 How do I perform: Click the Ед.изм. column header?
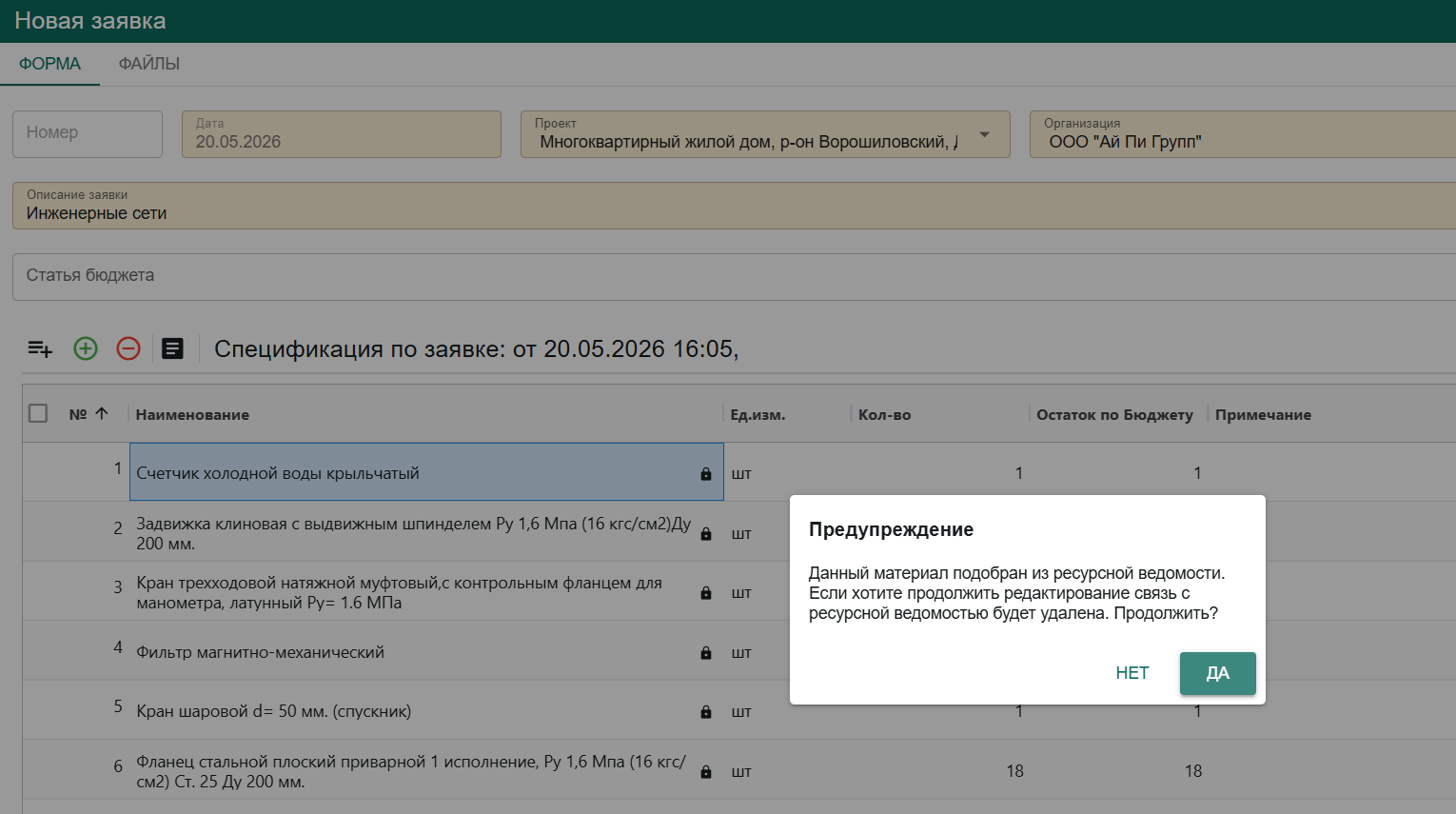tap(758, 415)
